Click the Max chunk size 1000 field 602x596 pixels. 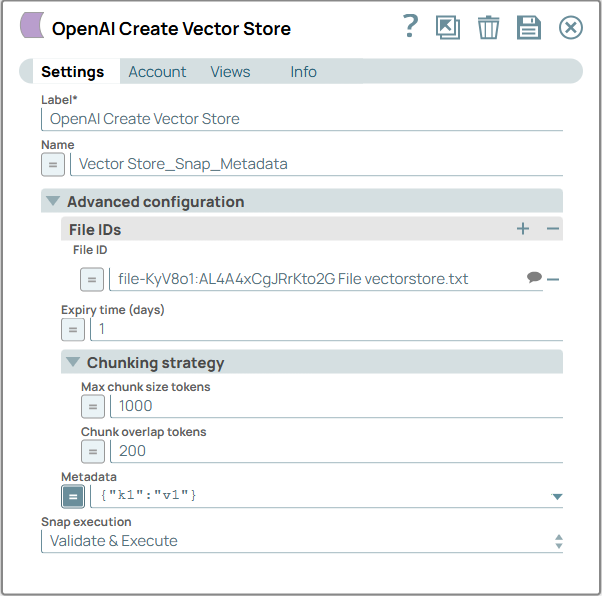click(337, 406)
